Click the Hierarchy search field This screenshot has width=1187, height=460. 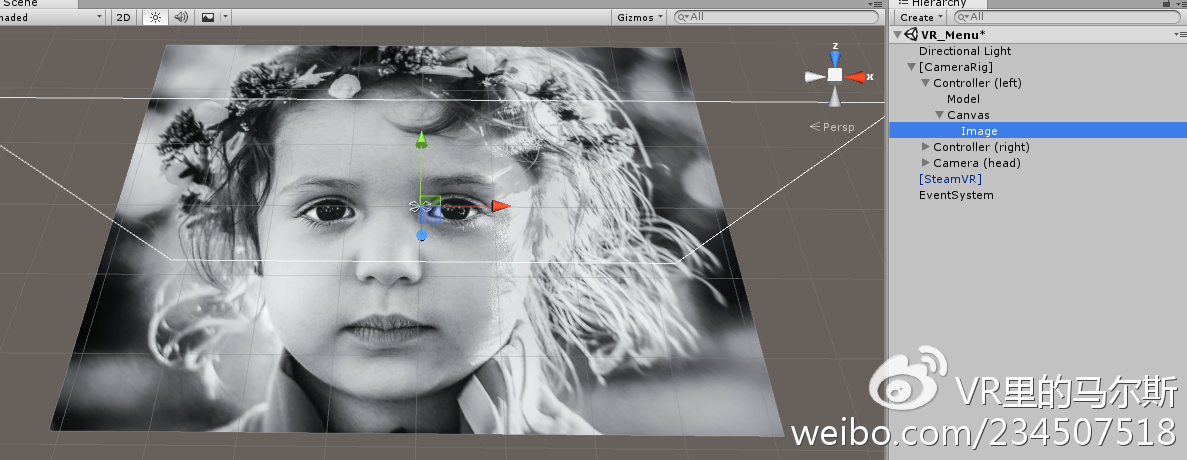(1067, 17)
